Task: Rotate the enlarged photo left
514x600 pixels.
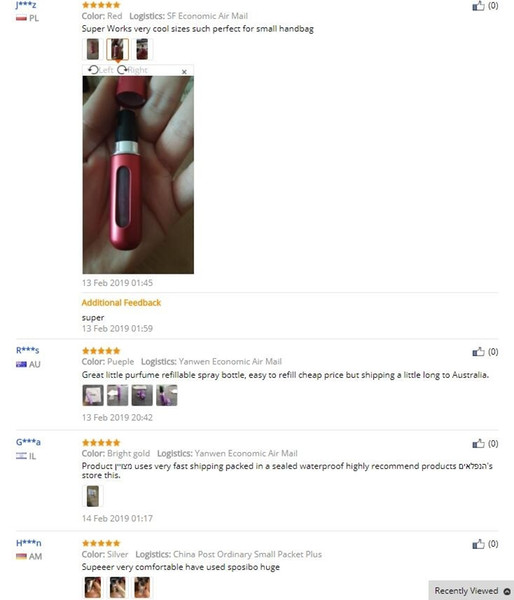Action: [101, 70]
